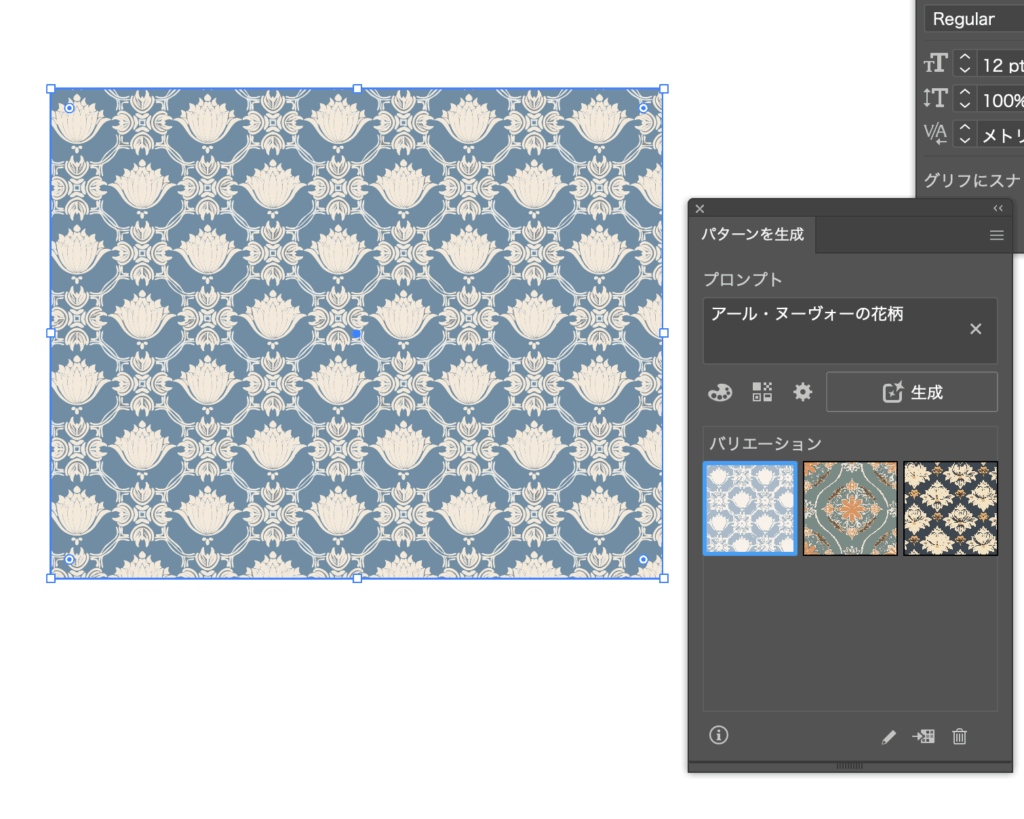This screenshot has width=1024, height=819.
Task: Select the dark navy damask variation thumbnail
Action: click(x=950, y=508)
